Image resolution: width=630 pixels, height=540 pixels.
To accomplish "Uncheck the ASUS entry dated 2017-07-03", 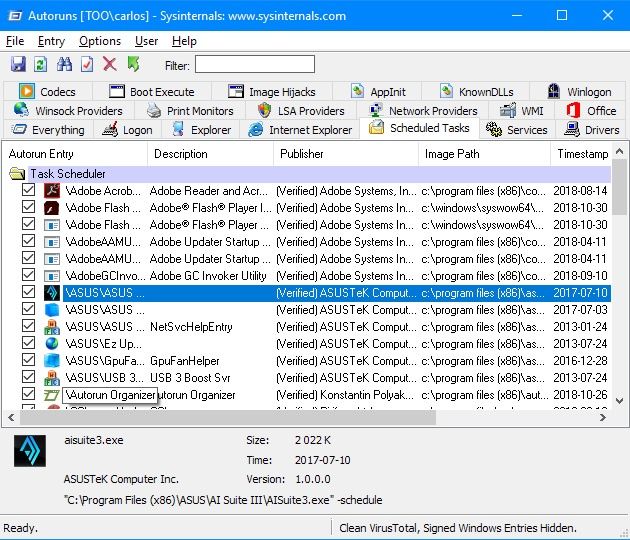I will (28, 309).
